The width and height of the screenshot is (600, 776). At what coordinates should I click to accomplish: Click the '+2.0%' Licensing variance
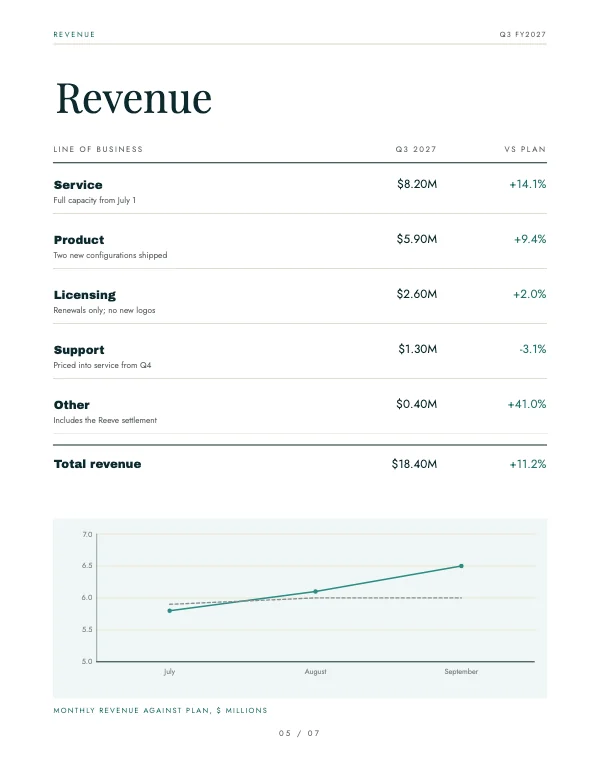(530, 294)
